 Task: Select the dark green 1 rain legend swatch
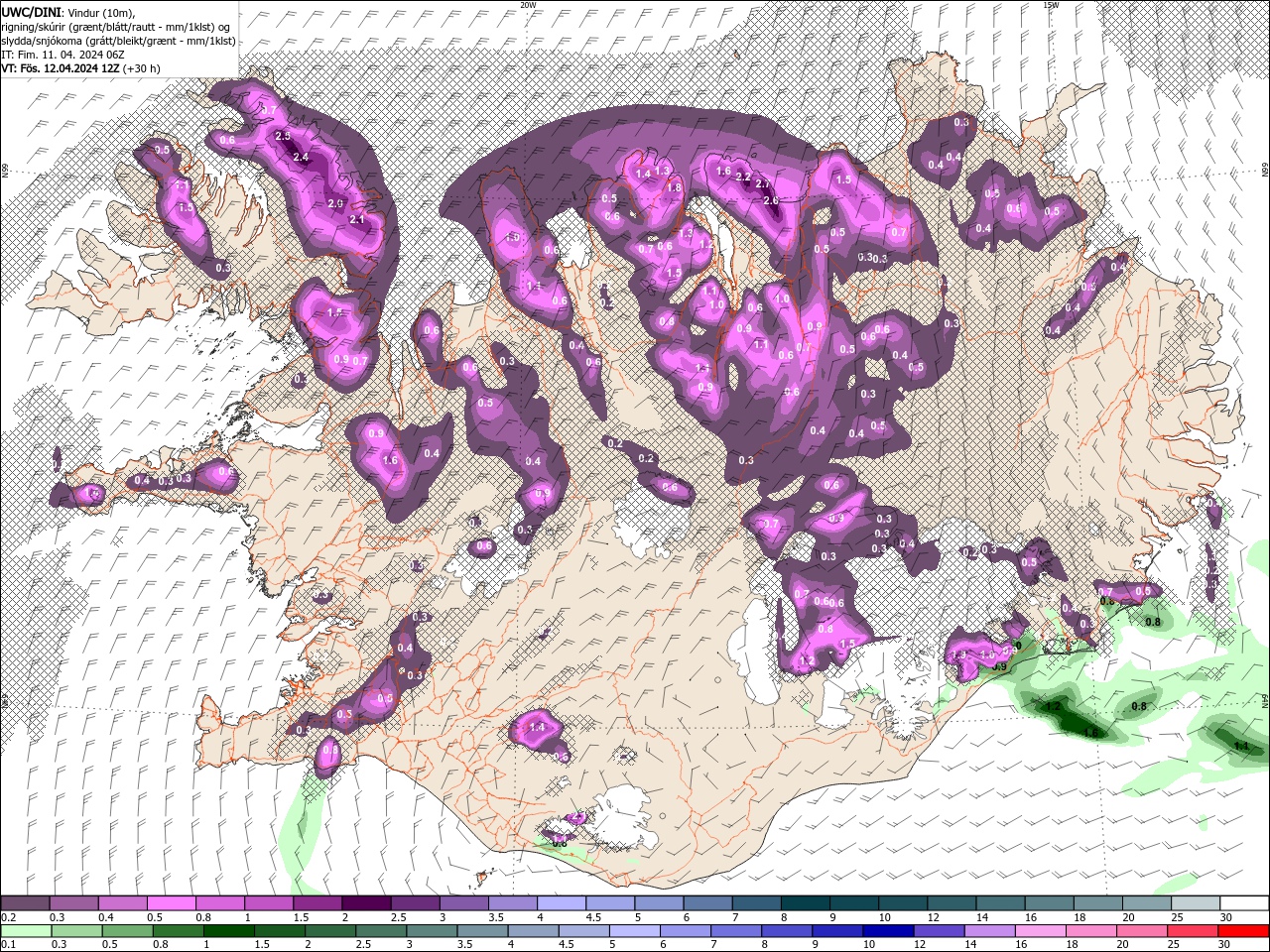pyautogui.click(x=228, y=931)
